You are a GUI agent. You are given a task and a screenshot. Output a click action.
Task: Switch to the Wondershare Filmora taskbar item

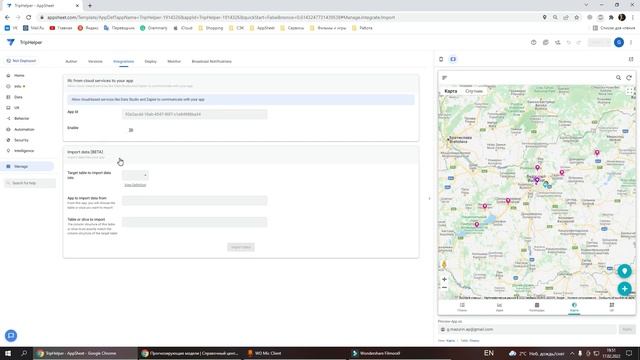click(x=376, y=353)
